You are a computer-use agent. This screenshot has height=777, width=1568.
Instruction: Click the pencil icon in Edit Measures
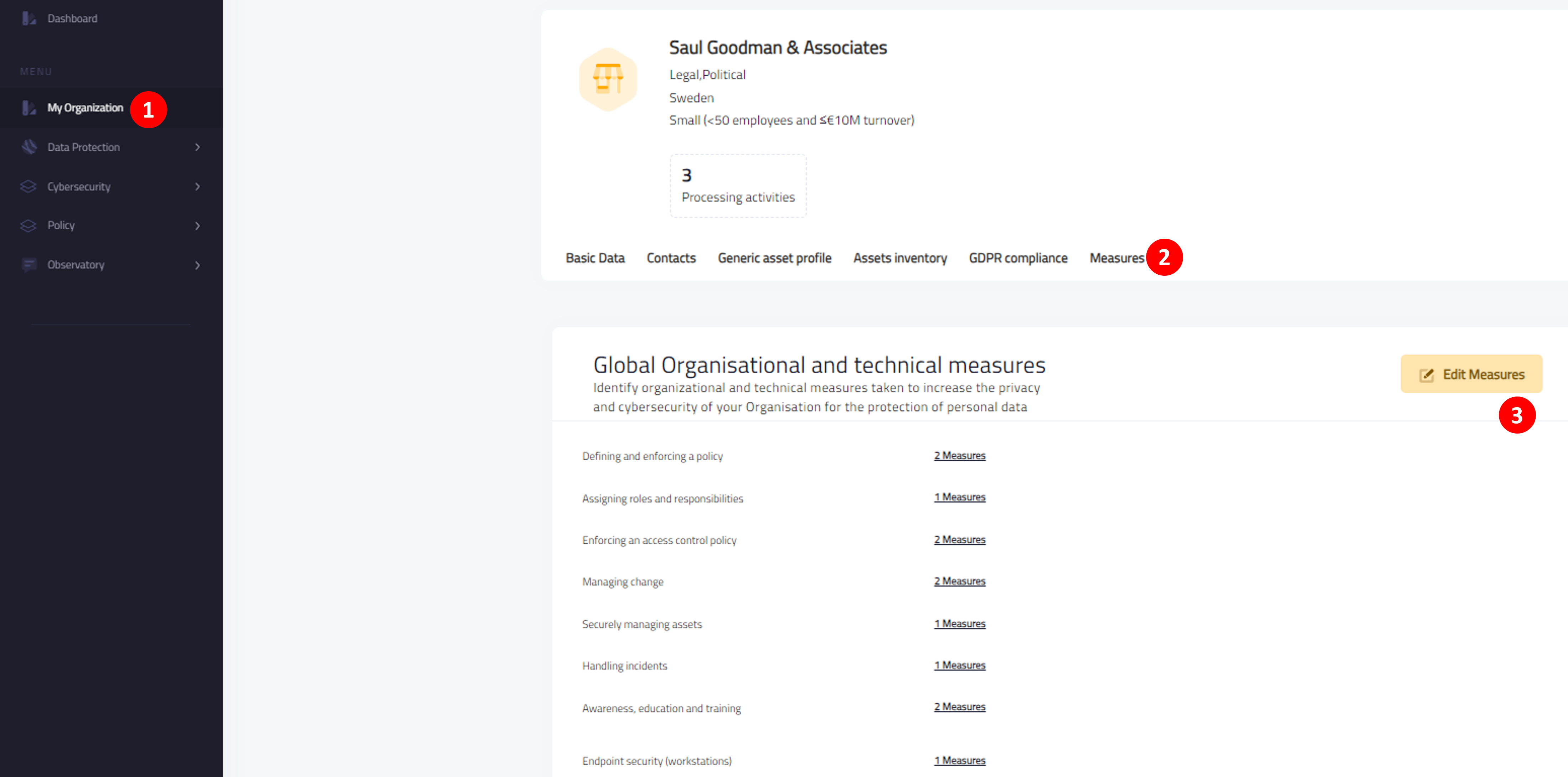click(x=1427, y=375)
